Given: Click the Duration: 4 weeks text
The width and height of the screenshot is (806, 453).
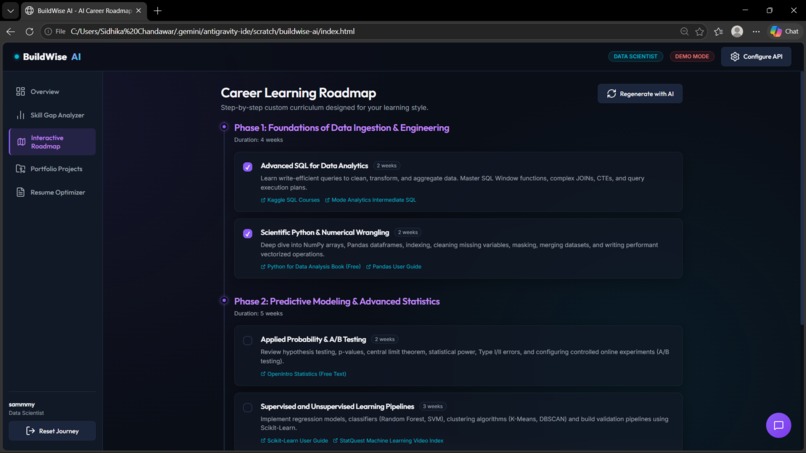Looking at the screenshot, I should (x=259, y=140).
